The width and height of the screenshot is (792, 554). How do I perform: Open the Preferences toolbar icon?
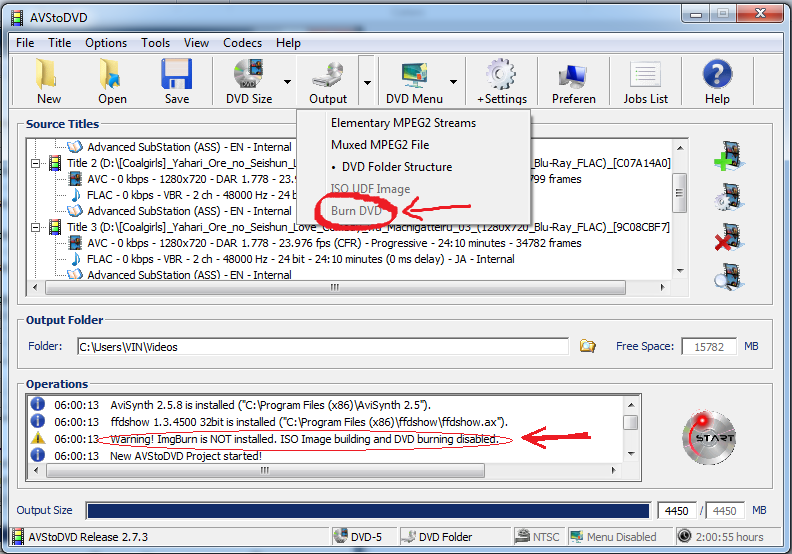click(x=573, y=76)
